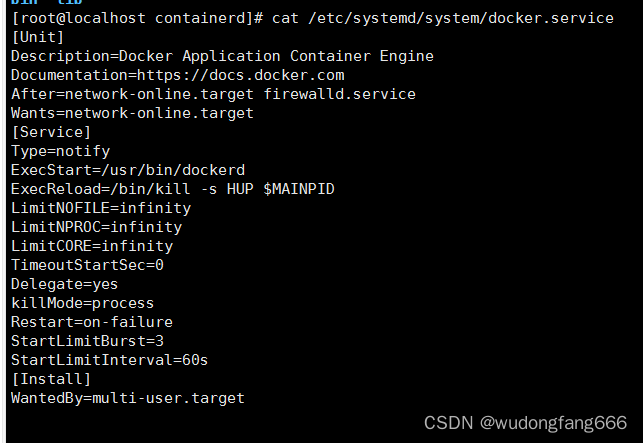Image resolution: width=643 pixels, height=443 pixels.
Task: Select the [Unit] section header
Action: tap(36, 37)
